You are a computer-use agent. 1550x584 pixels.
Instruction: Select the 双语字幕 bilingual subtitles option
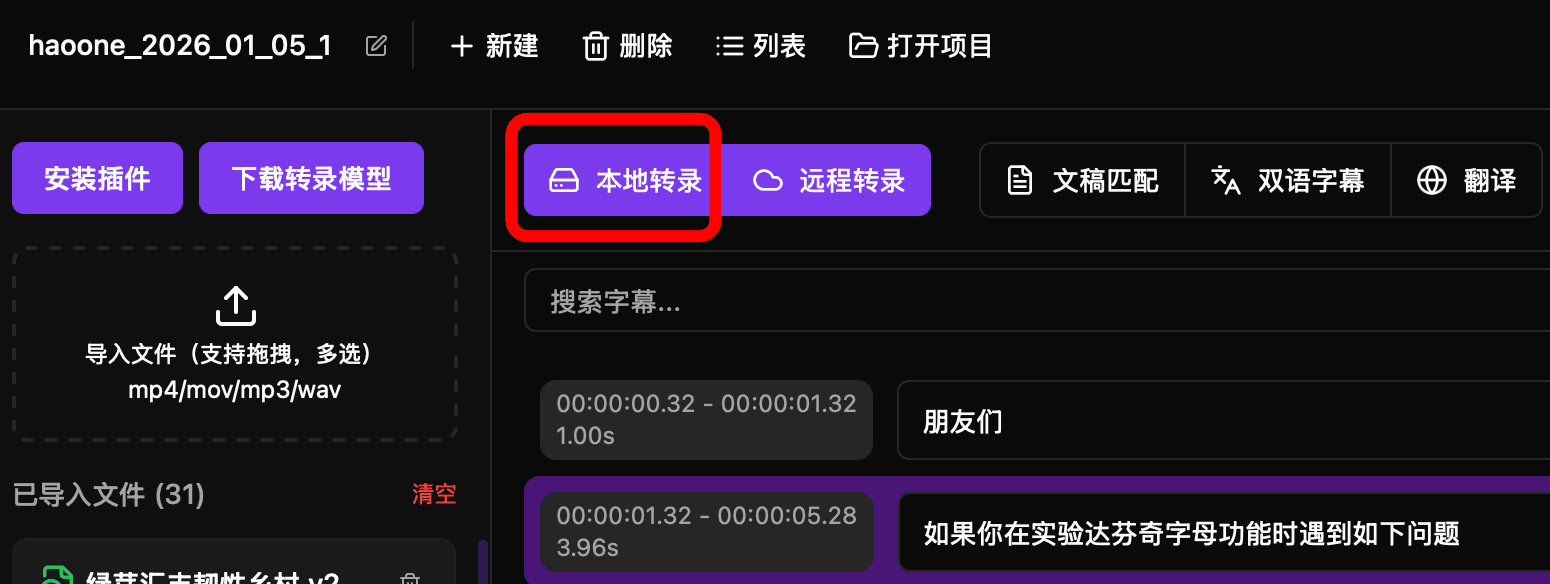[x=1288, y=180]
